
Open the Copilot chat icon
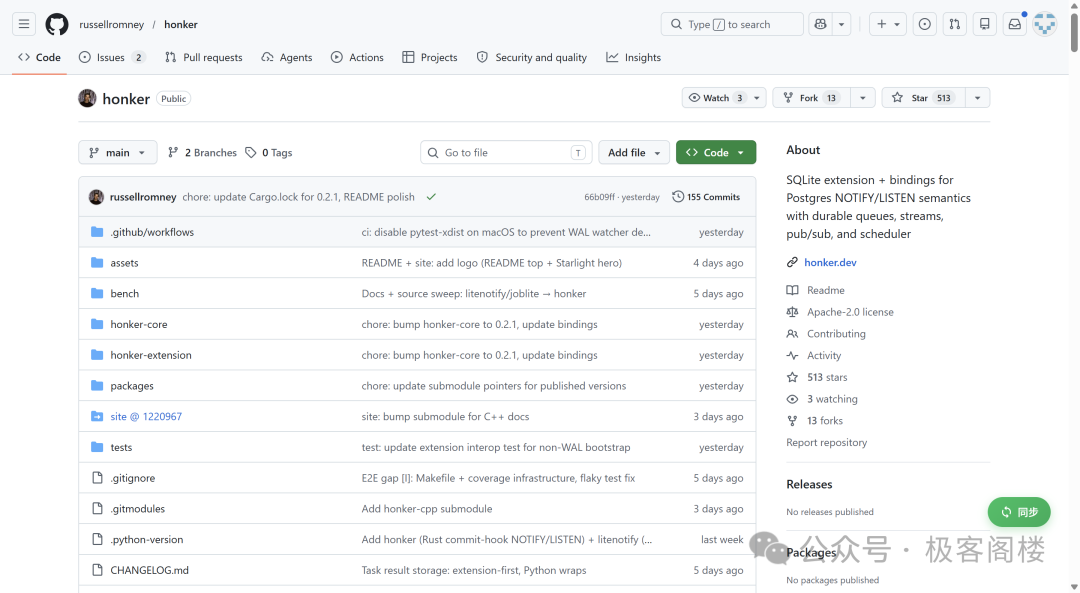(x=820, y=24)
